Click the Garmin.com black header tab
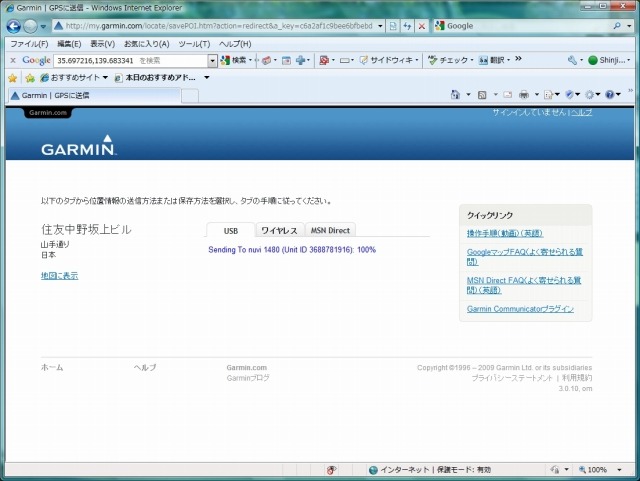640x481 pixels. pyautogui.click(x=48, y=113)
